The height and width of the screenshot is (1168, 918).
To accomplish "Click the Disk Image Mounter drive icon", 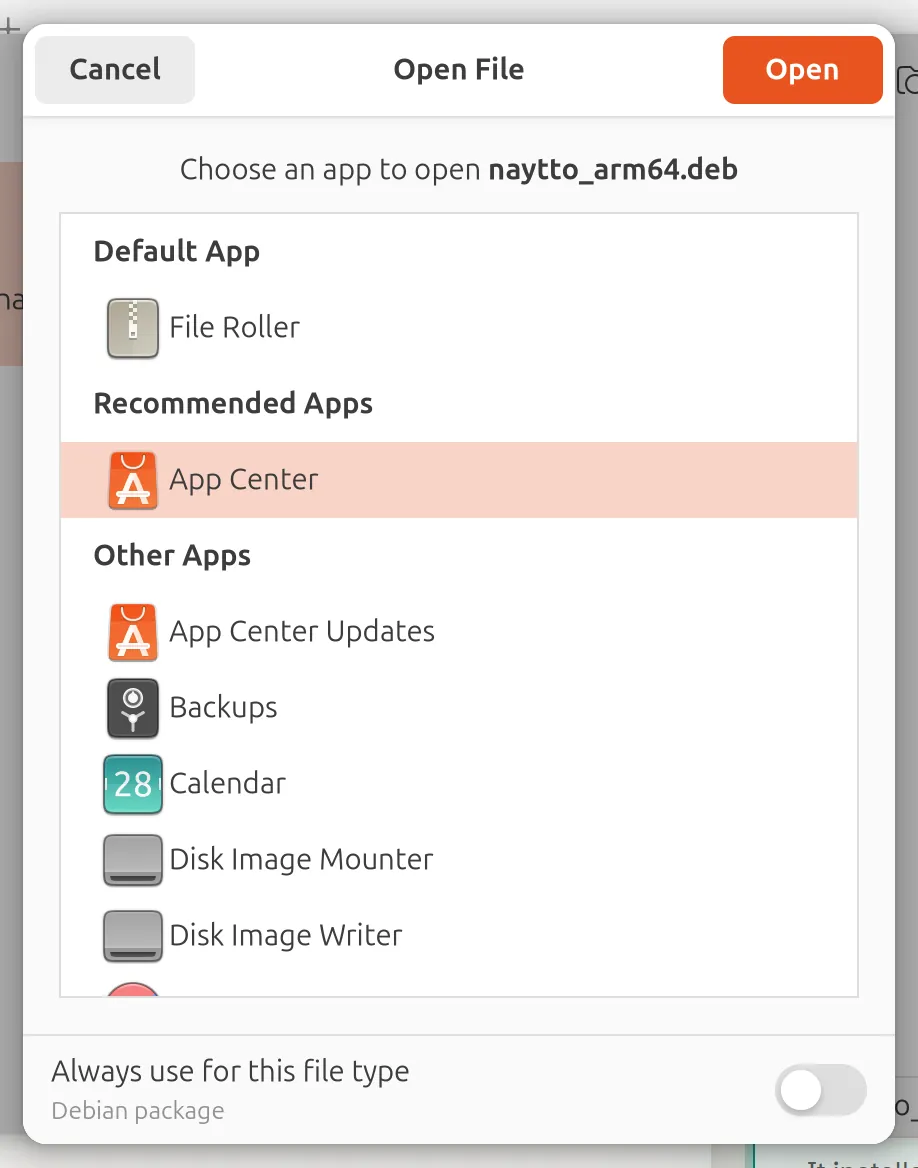I will point(133,860).
